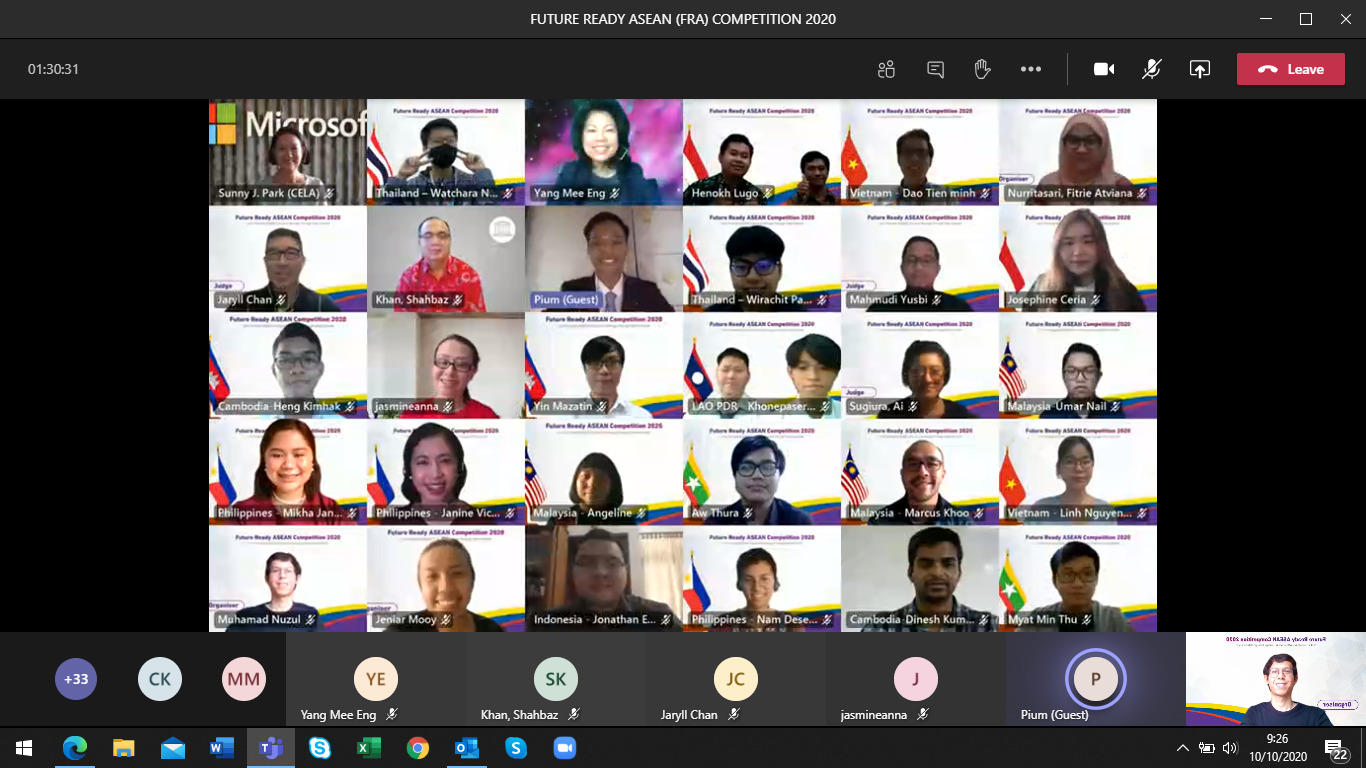Open the Windows notification center
This screenshot has height=768, width=1366.
point(1335,748)
